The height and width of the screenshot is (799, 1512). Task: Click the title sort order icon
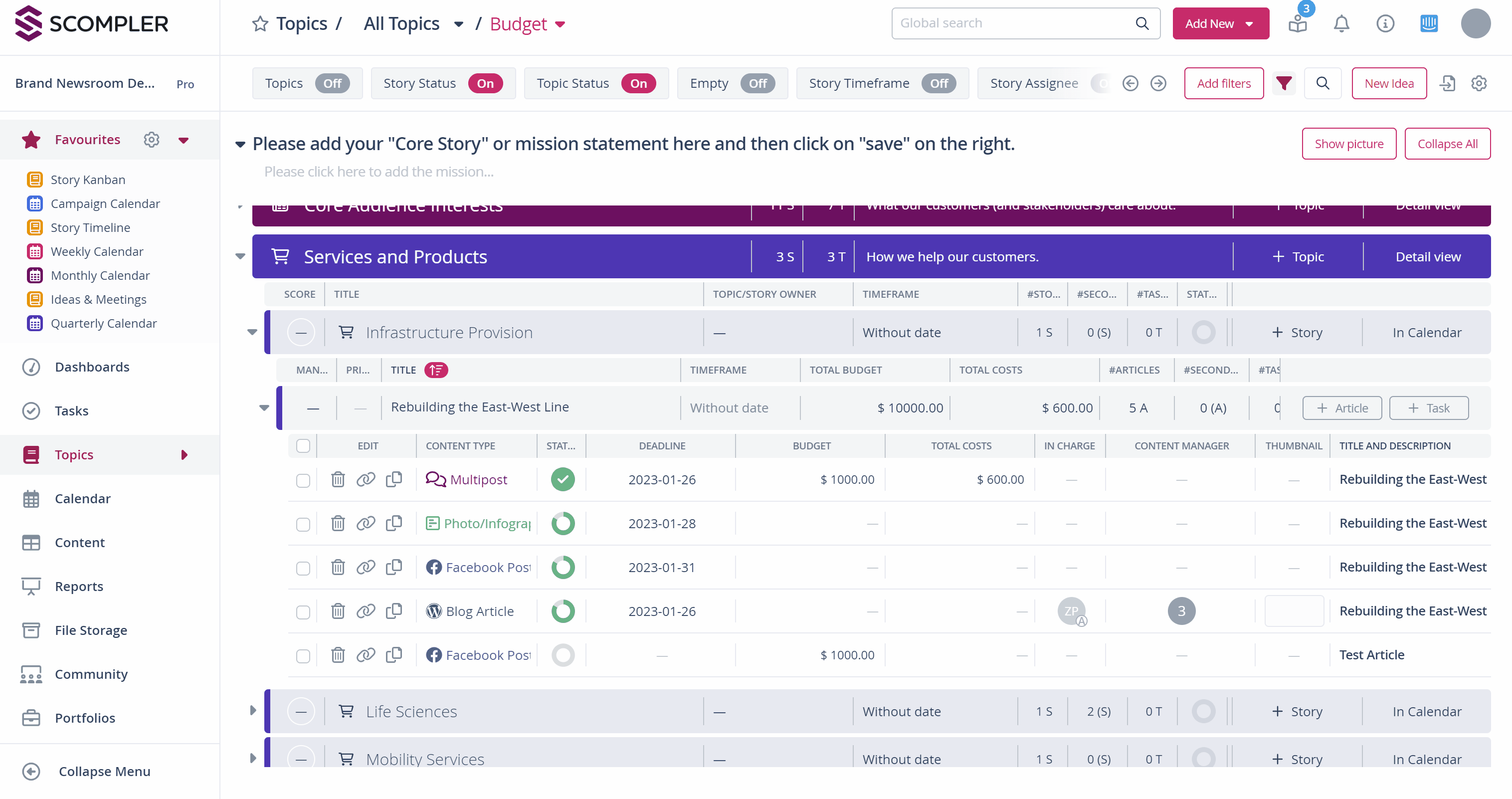436,370
